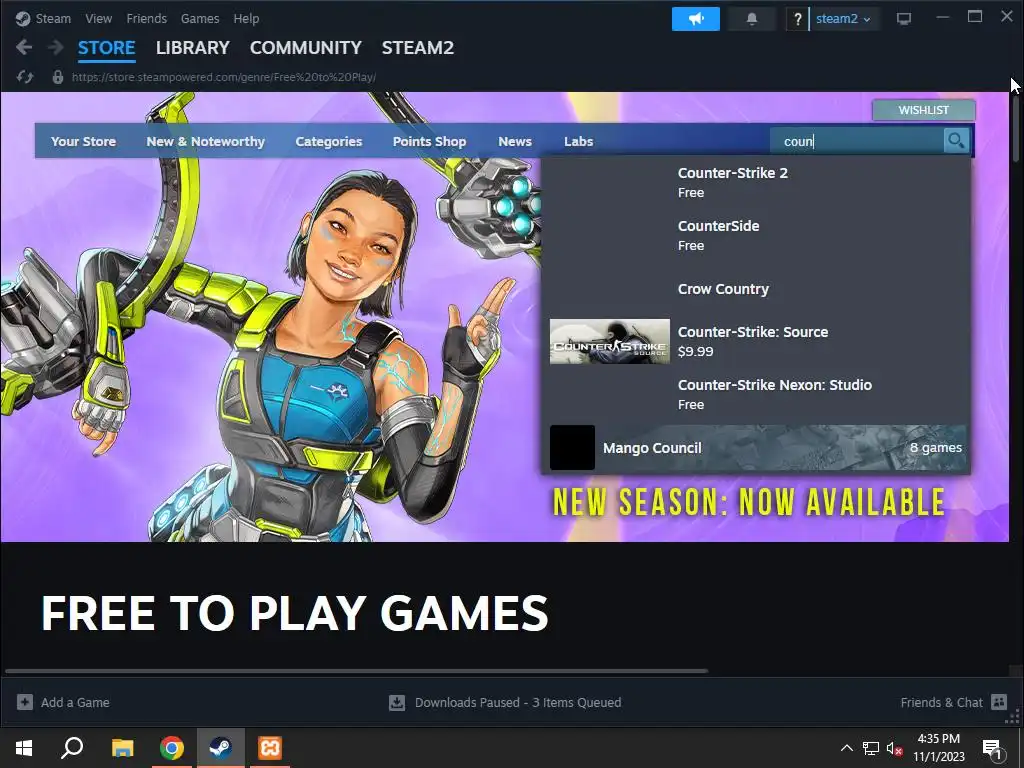Open XAMPP from the taskbar
This screenshot has width=1024, height=768.
point(270,748)
